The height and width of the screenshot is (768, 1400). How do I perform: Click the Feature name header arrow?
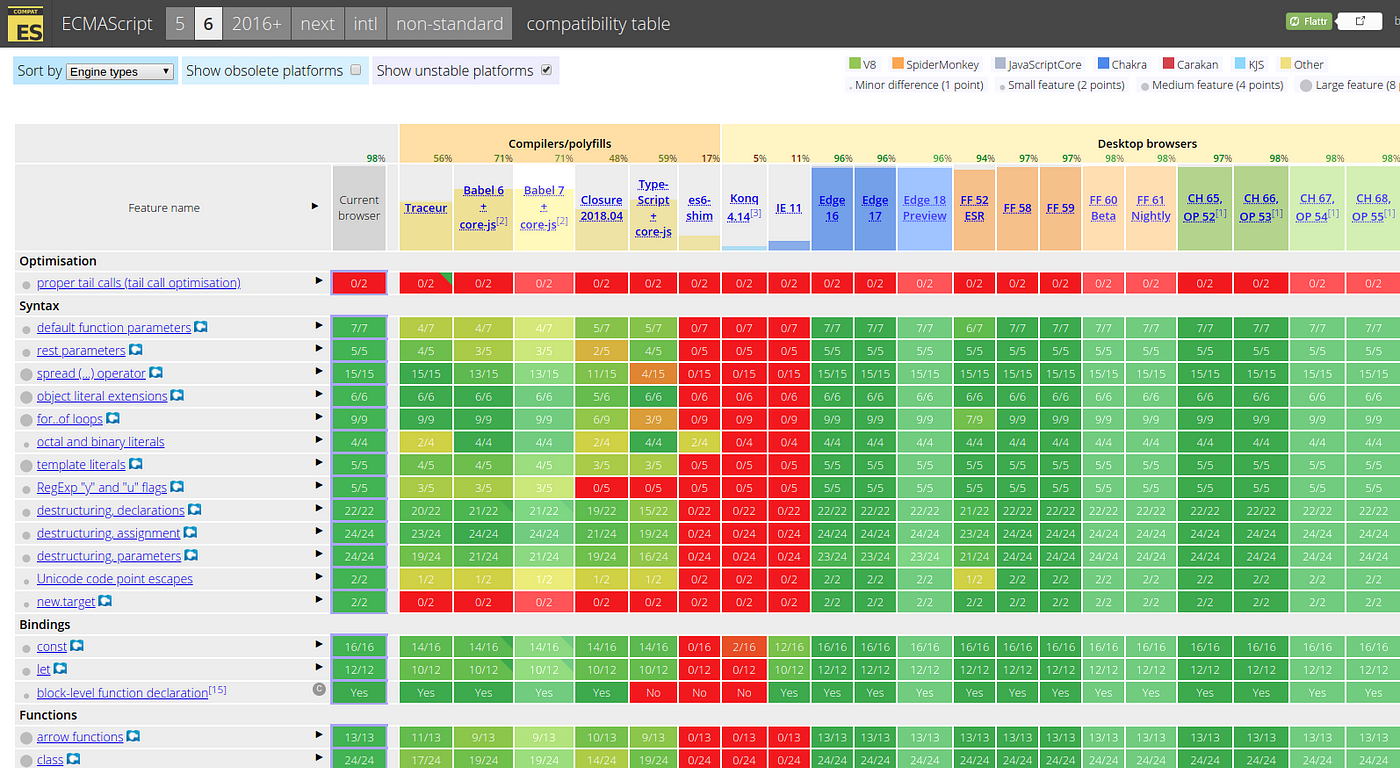(317, 206)
